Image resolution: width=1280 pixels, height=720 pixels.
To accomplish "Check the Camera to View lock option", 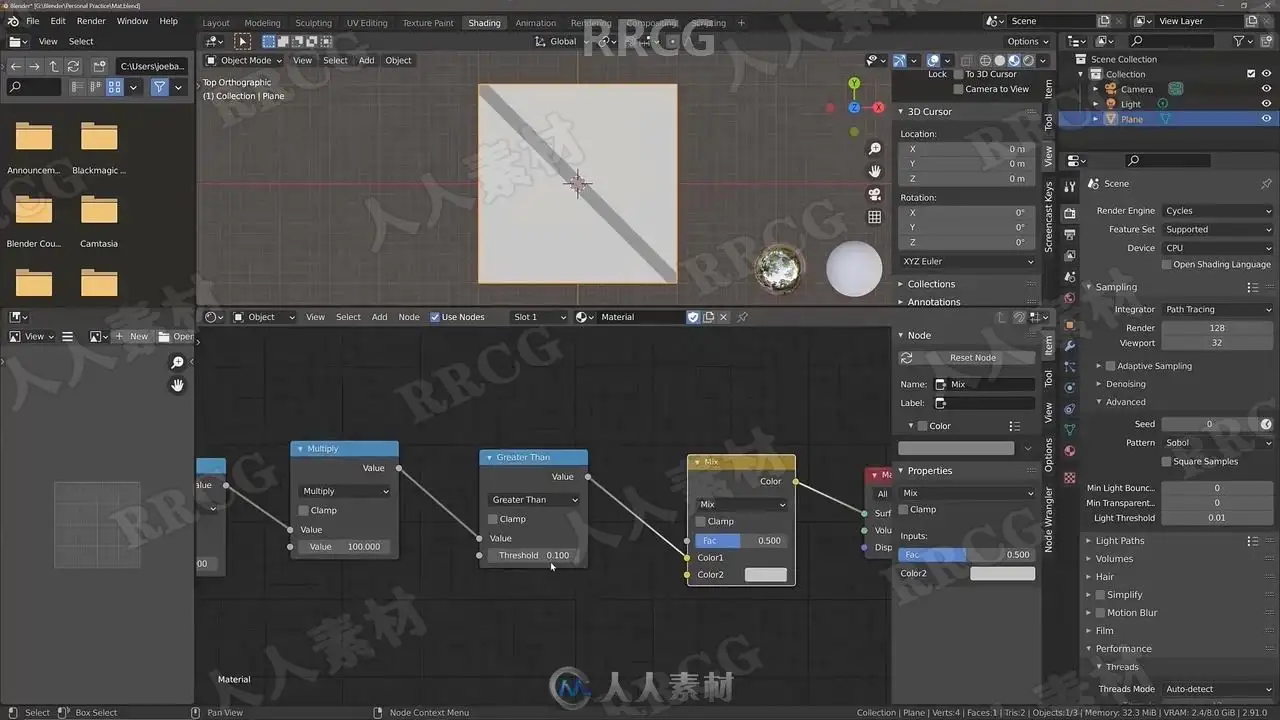I will pos(958,89).
